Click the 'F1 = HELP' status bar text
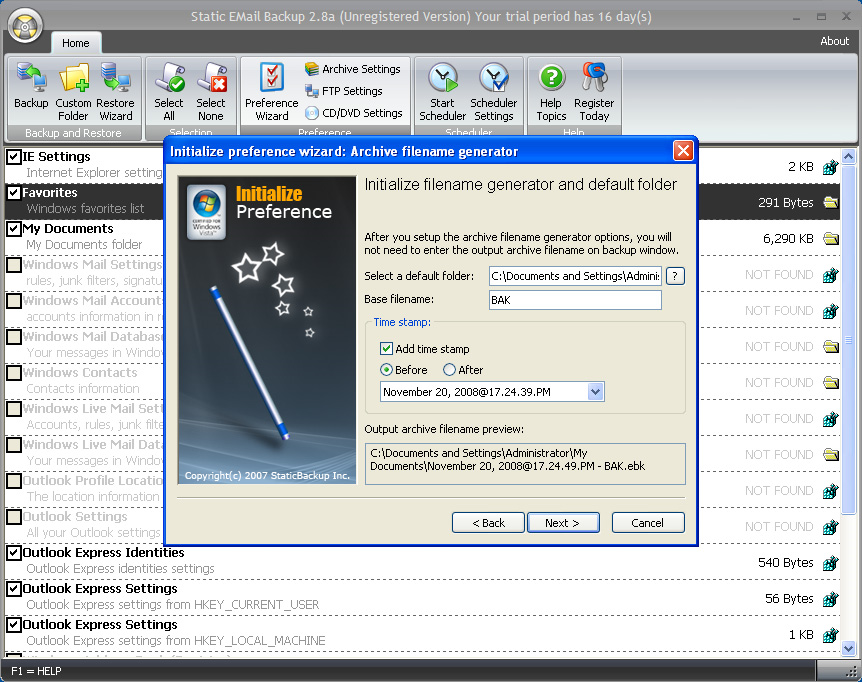This screenshot has width=862, height=682. 36,671
